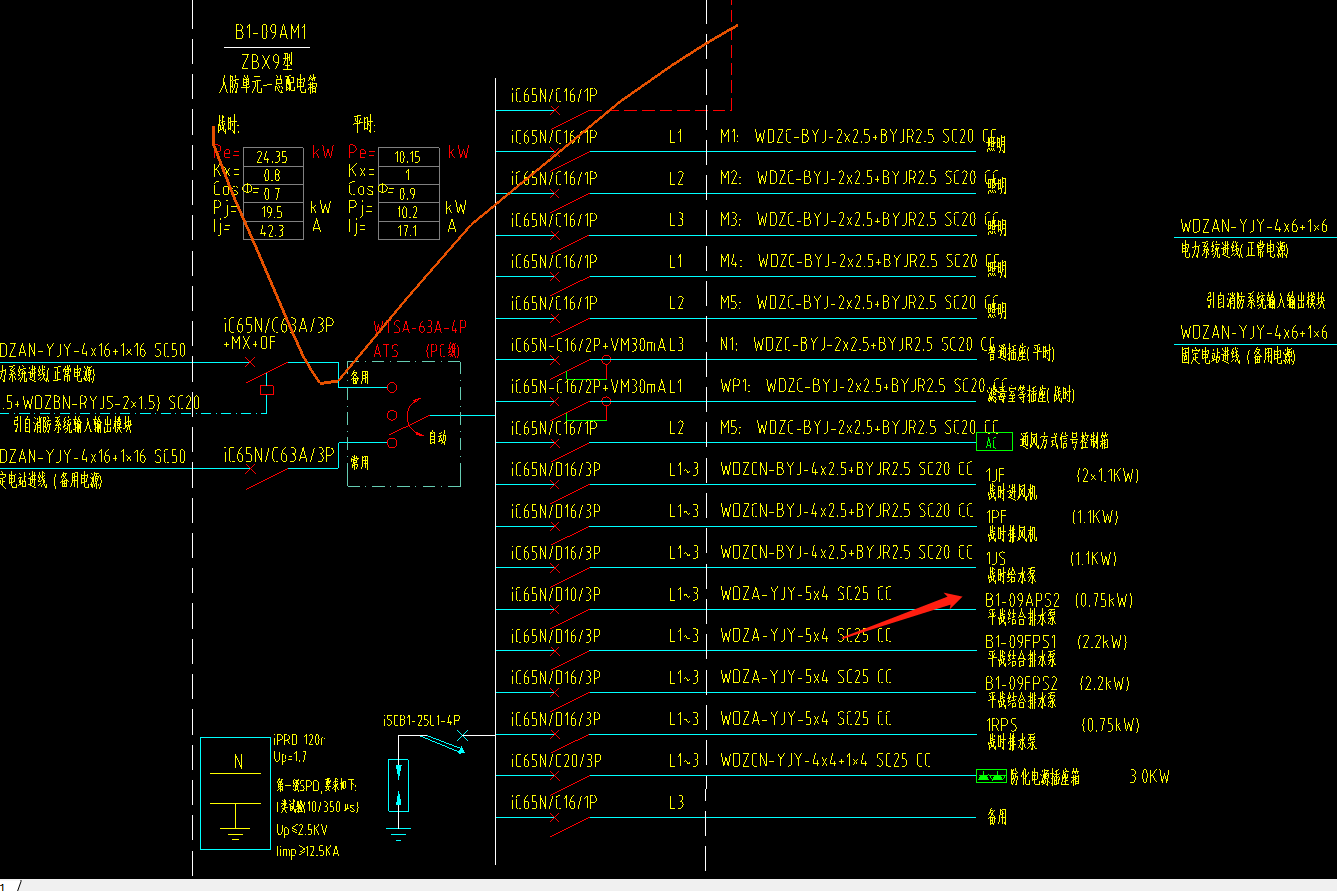Click the N busbar grounding symbol box
This screenshot has width=1337, height=891.
[x=236, y=793]
